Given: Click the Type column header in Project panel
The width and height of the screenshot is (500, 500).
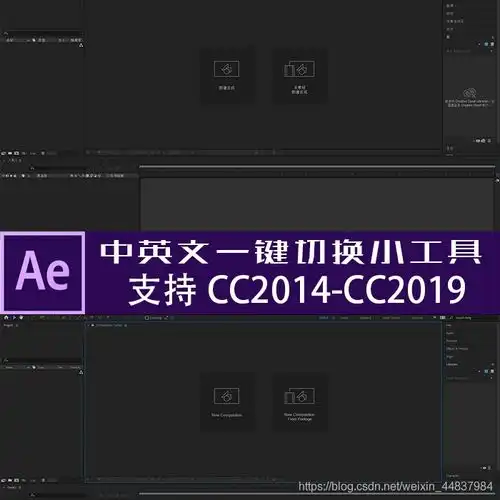Looking at the screenshot, I should pyautogui.click(x=41, y=367).
